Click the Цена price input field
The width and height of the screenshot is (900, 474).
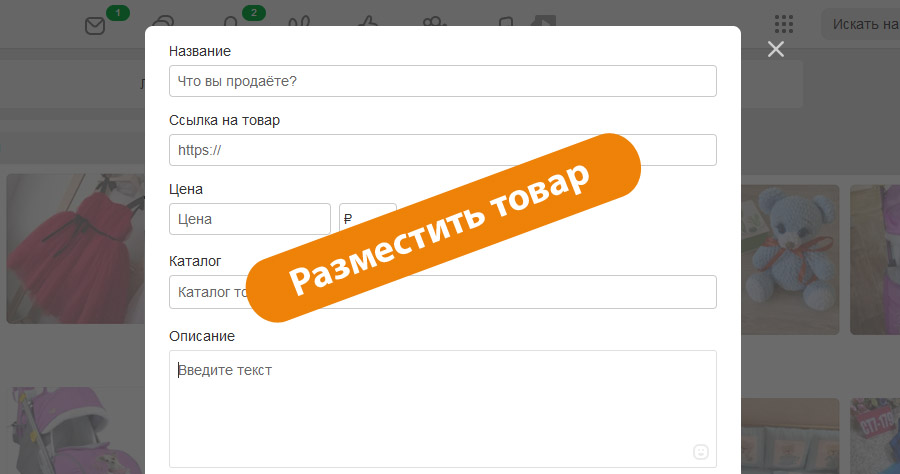[x=250, y=218]
